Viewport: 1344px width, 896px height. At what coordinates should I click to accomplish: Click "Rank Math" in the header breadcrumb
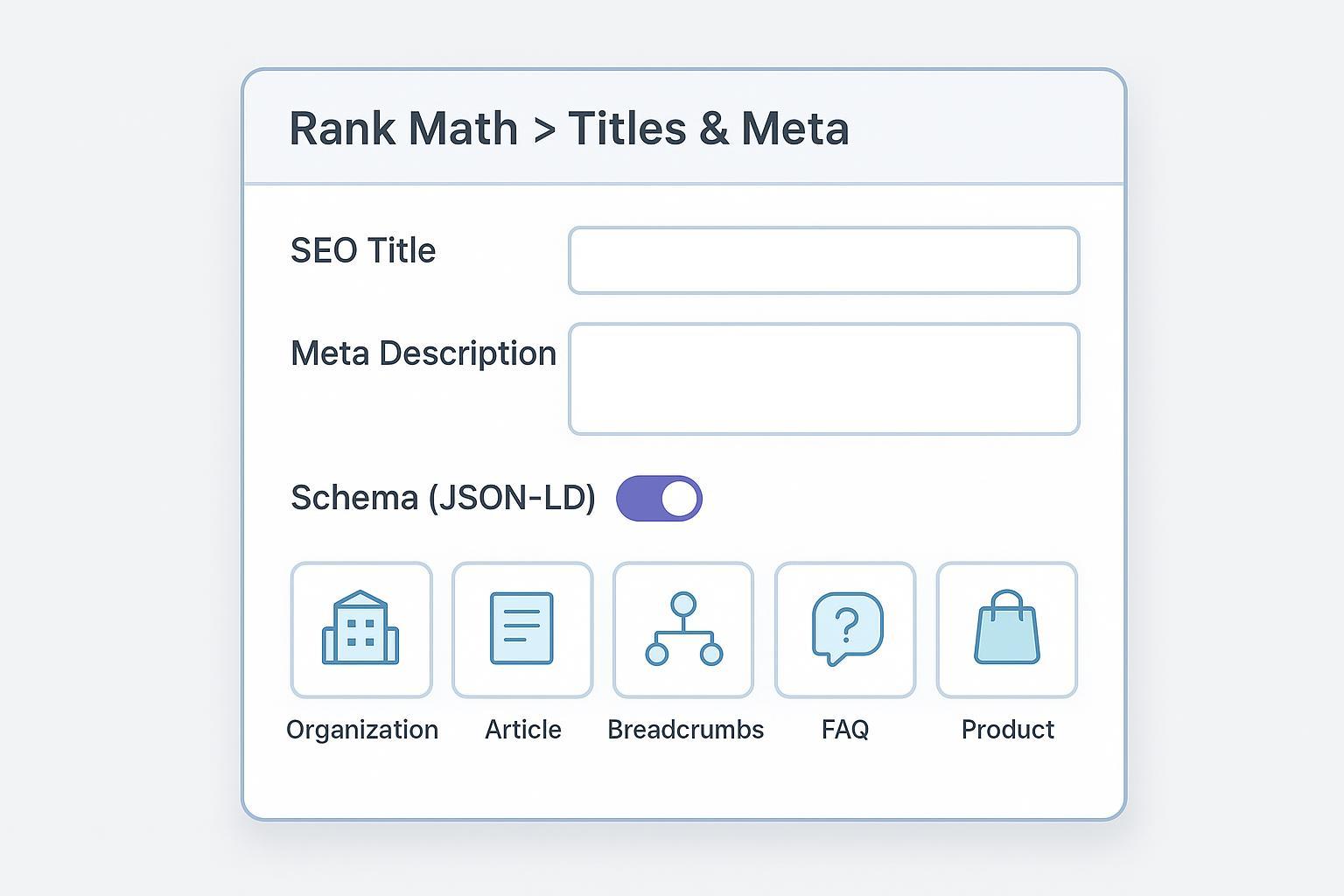click(403, 129)
